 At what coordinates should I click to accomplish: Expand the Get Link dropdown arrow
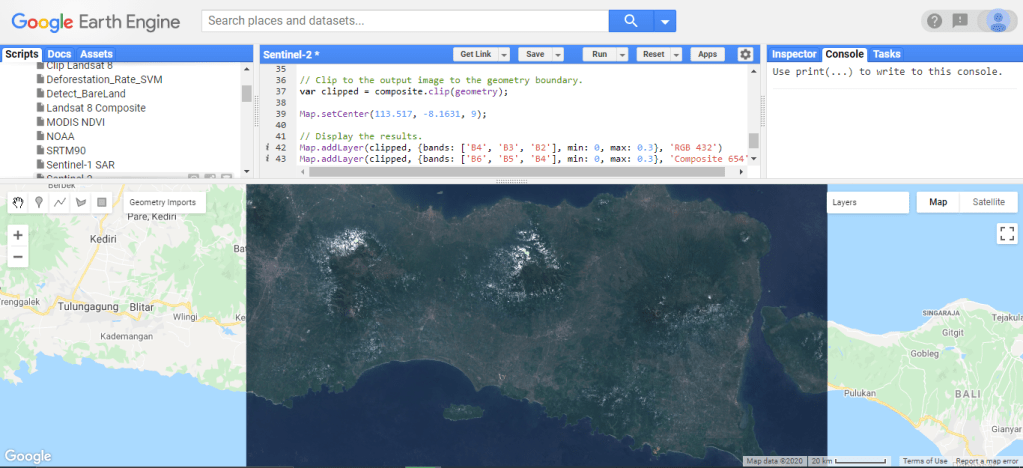505,54
